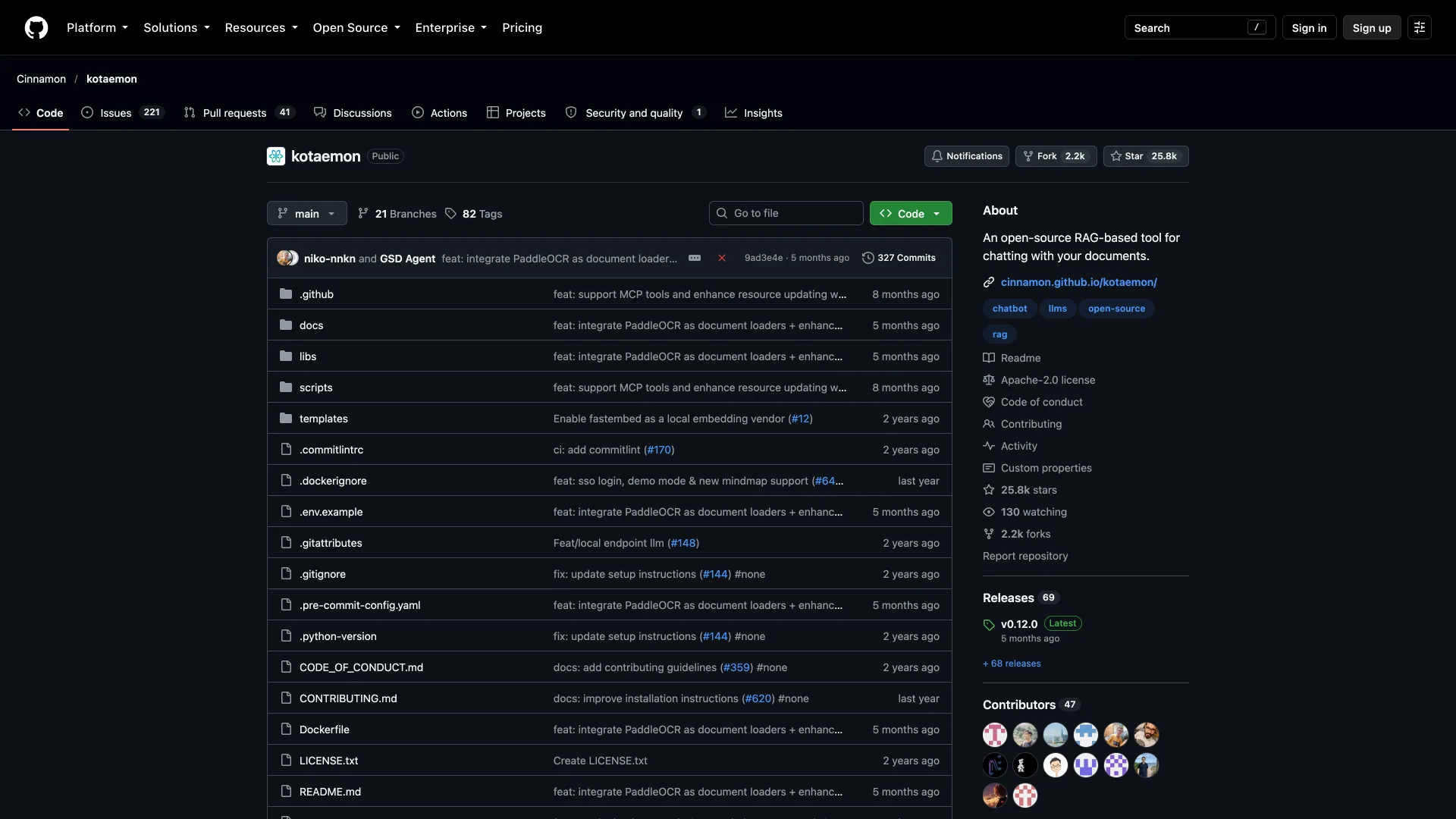The width and height of the screenshot is (1456, 819).
Task: Open the README.md file
Action: [x=330, y=792]
